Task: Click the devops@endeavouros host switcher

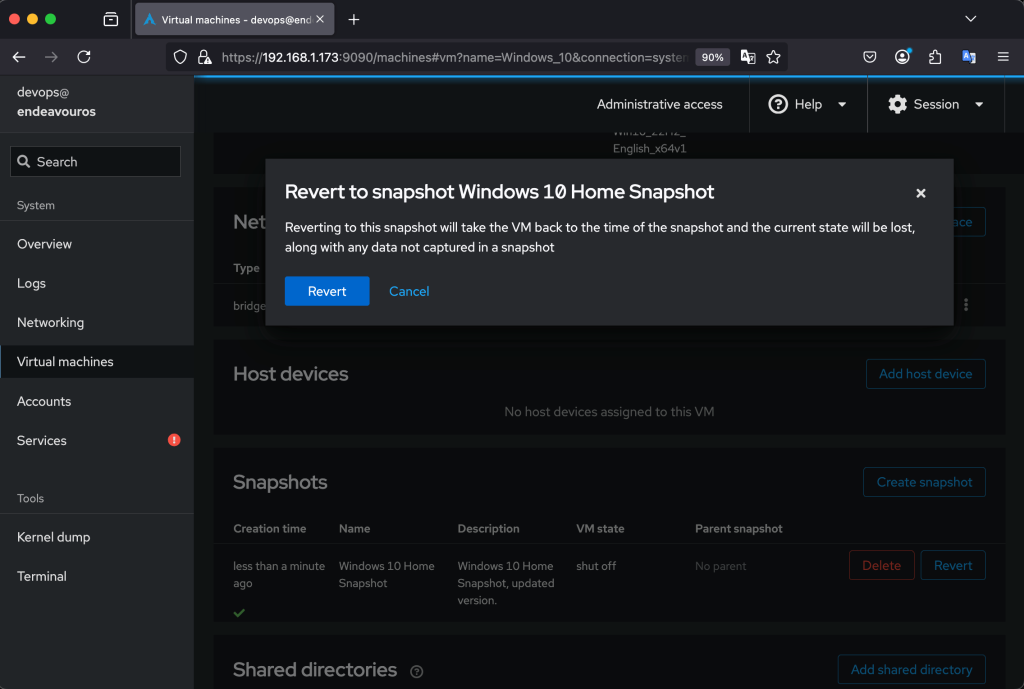Action: coord(97,103)
